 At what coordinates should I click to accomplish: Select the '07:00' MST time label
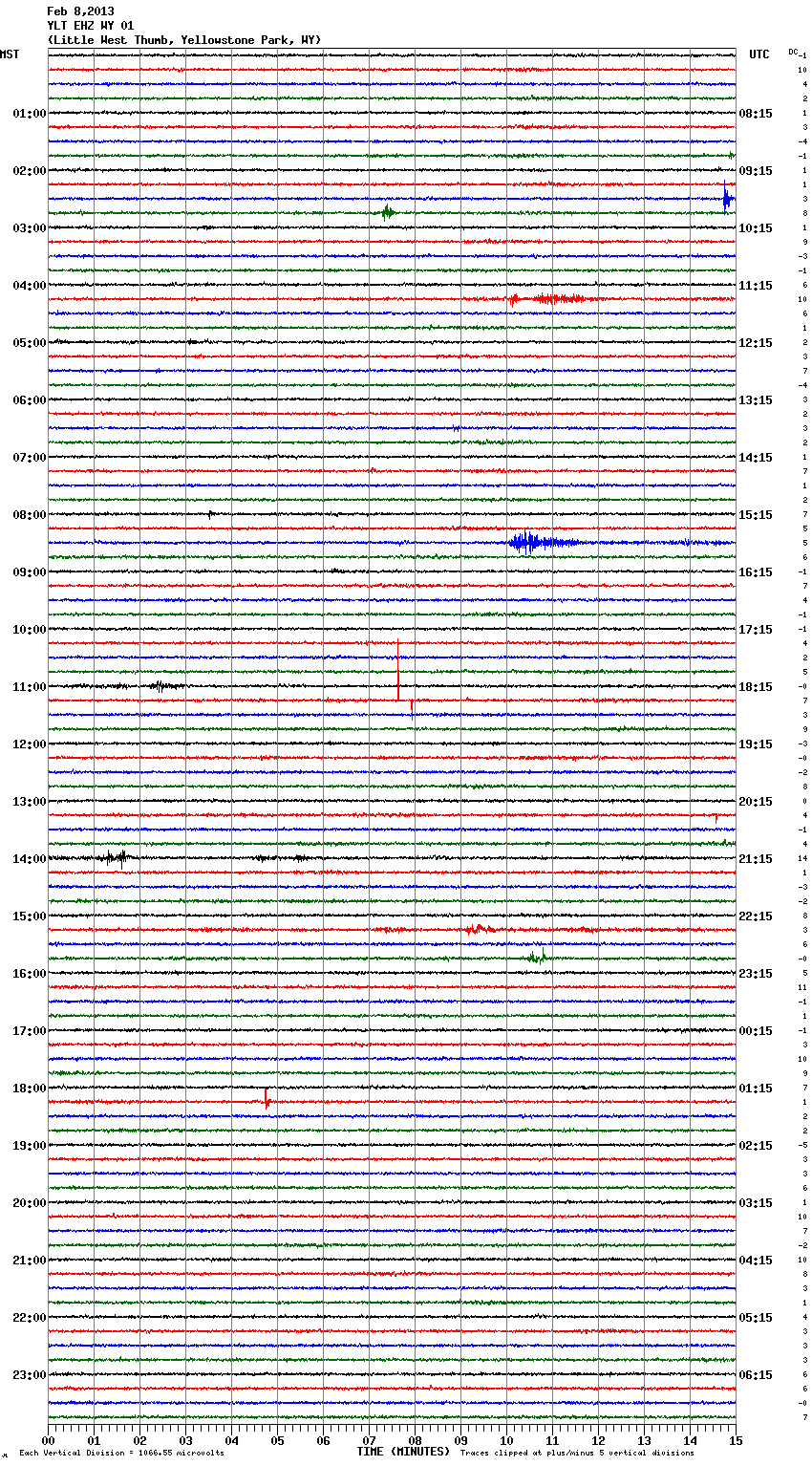tap(30, 458)
